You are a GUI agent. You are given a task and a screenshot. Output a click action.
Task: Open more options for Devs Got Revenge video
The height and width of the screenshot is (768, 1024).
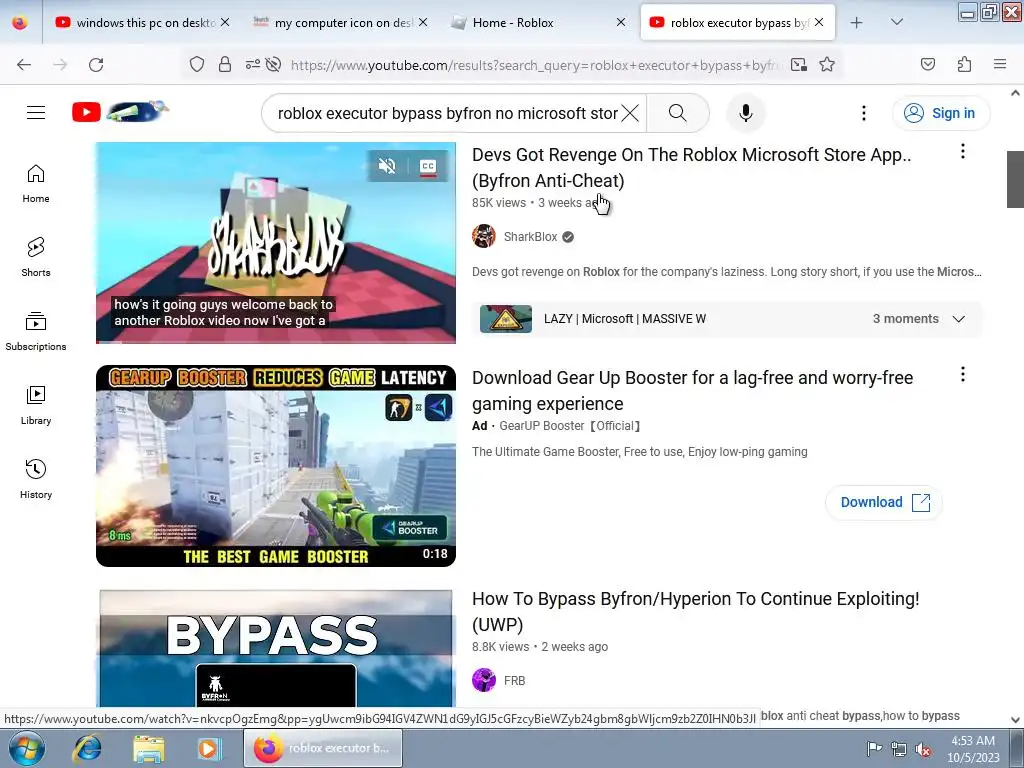(x=963, y=152)
